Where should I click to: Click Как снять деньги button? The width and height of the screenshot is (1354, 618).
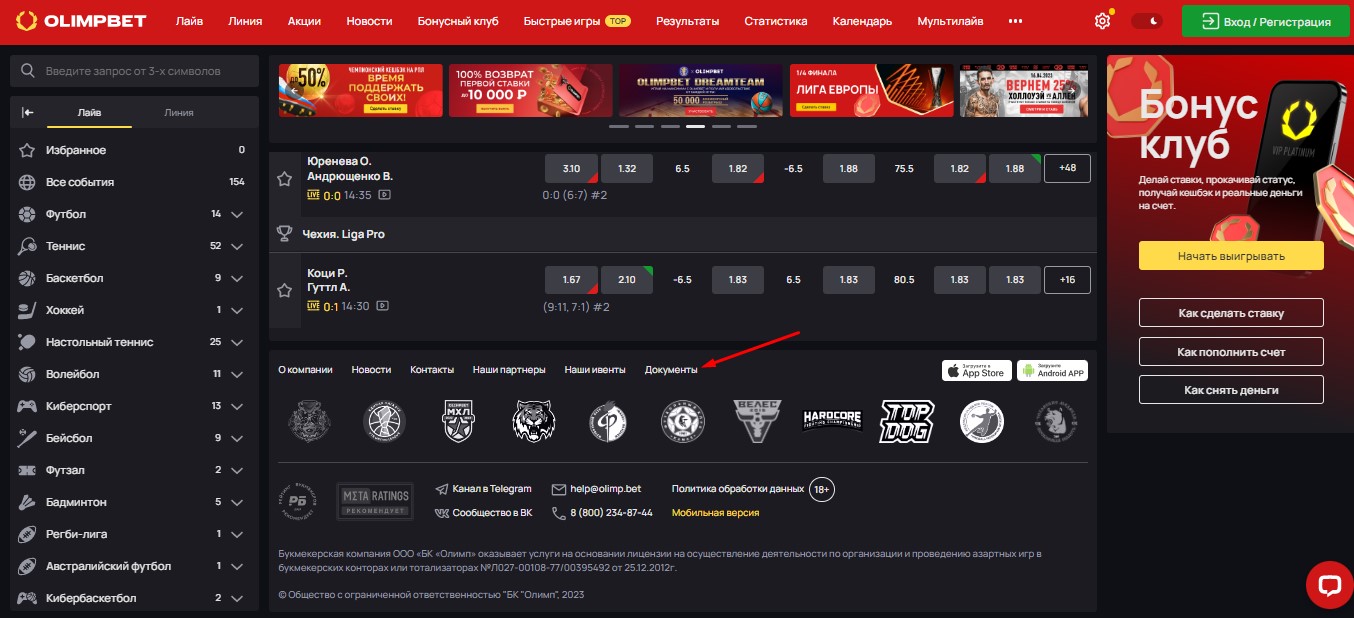coord(1231,390)
